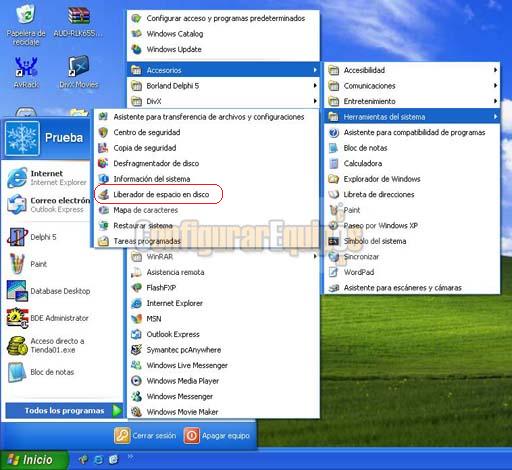Launch MSN butterfly icon entry
Image resolution: width=512 pixels, height=470 pixels.
(223, 319)
